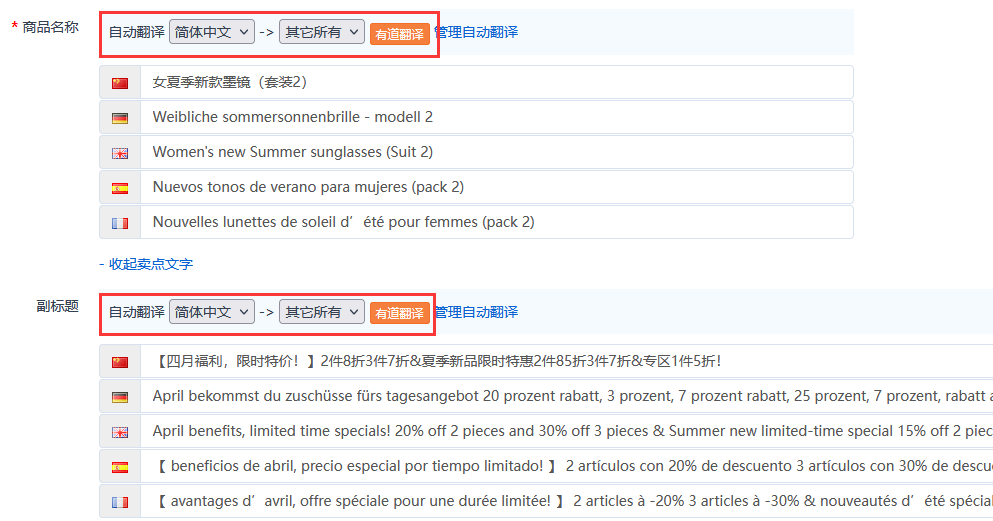Open the 简体中文 source dropdown for 商品名称

pos(212,32)
